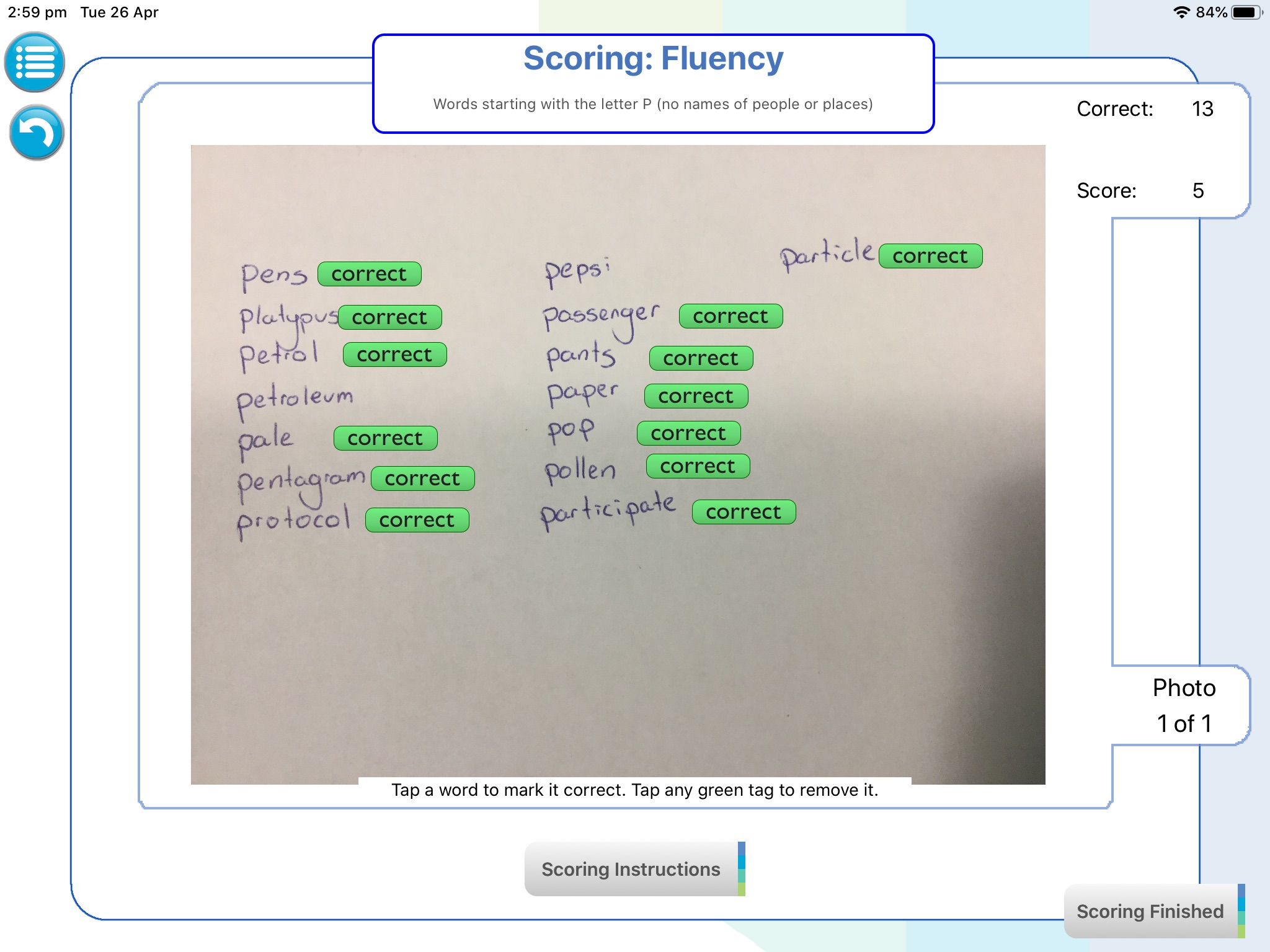
Task: Toggle correct tag on word 'pop'
Action: point(686,432)
